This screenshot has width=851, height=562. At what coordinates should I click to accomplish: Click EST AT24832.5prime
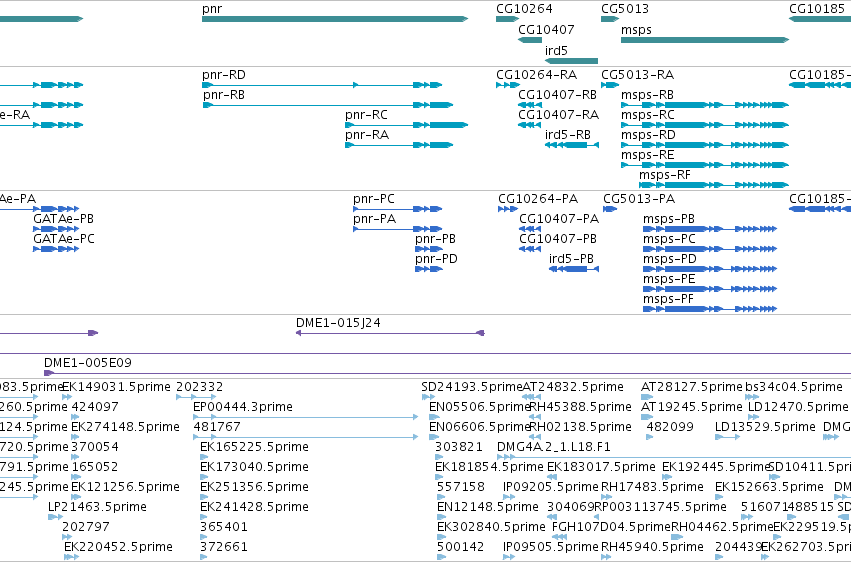tap(532, 397)
